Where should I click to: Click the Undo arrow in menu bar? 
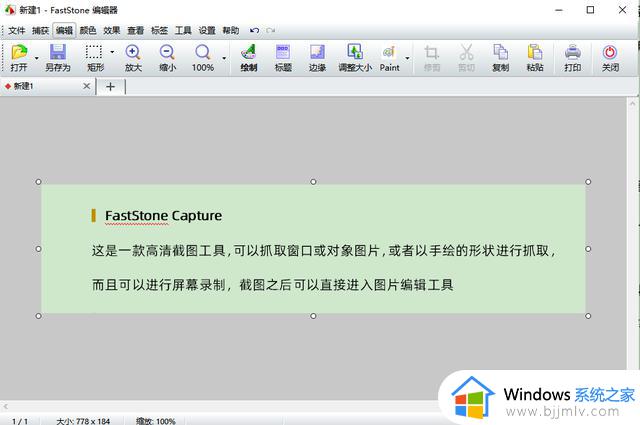254,30
